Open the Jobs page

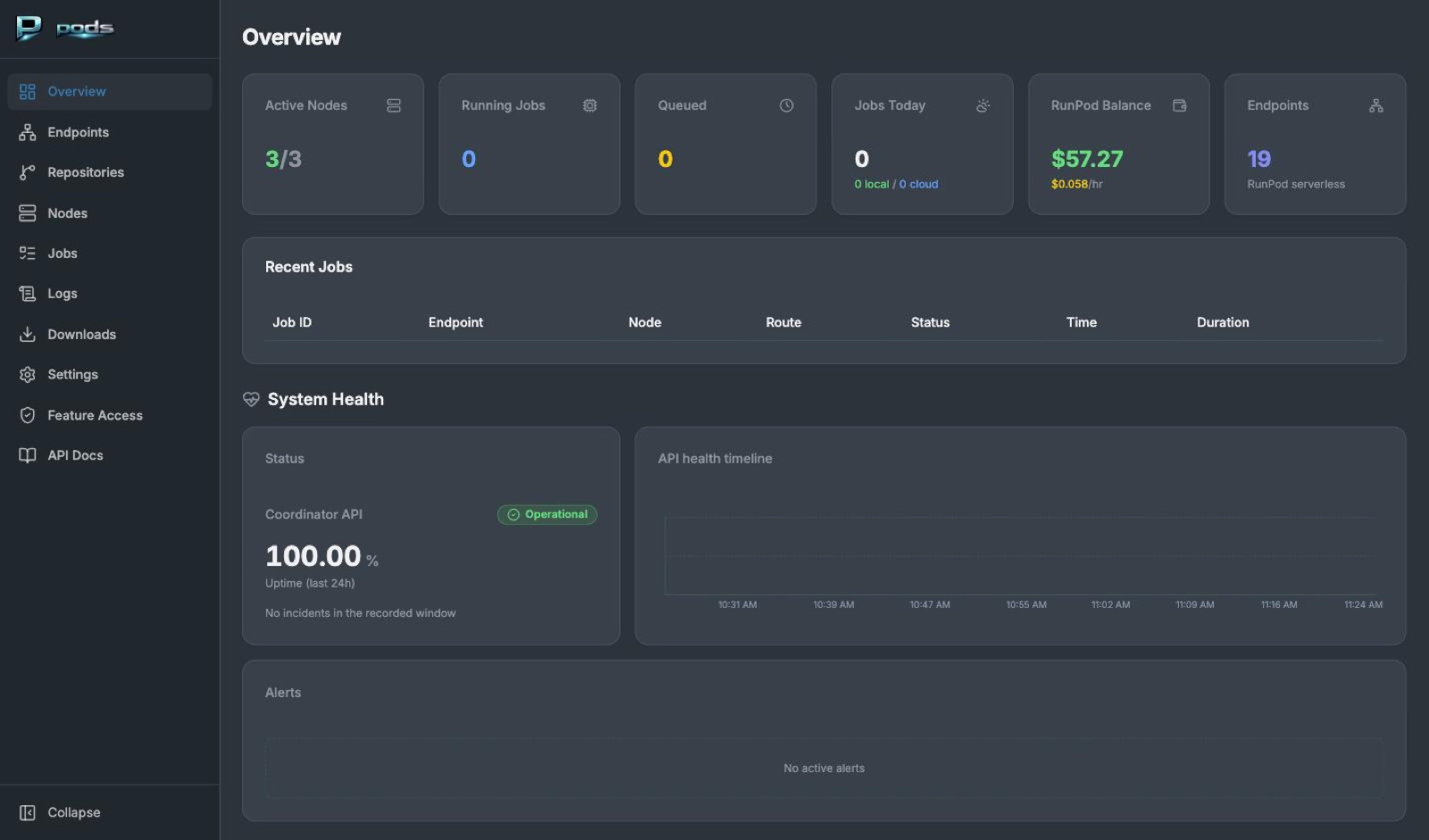[x=110, y=254]
